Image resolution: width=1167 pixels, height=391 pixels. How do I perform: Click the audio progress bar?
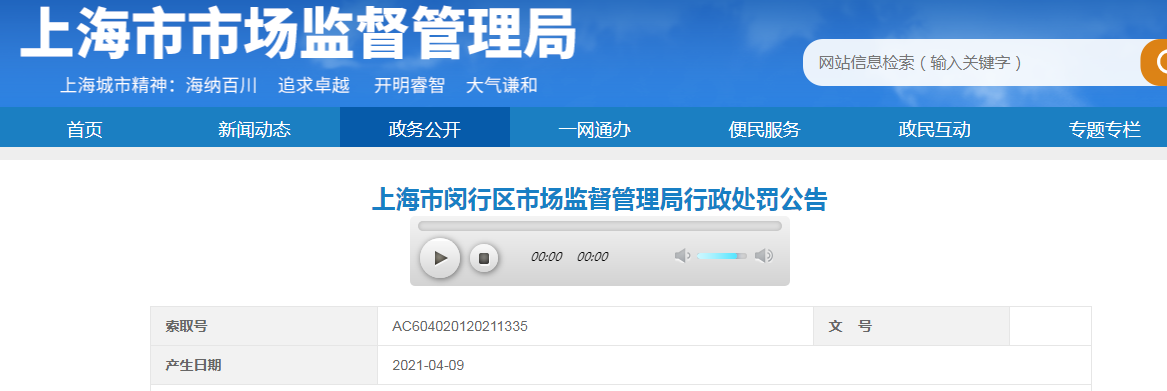600,226
